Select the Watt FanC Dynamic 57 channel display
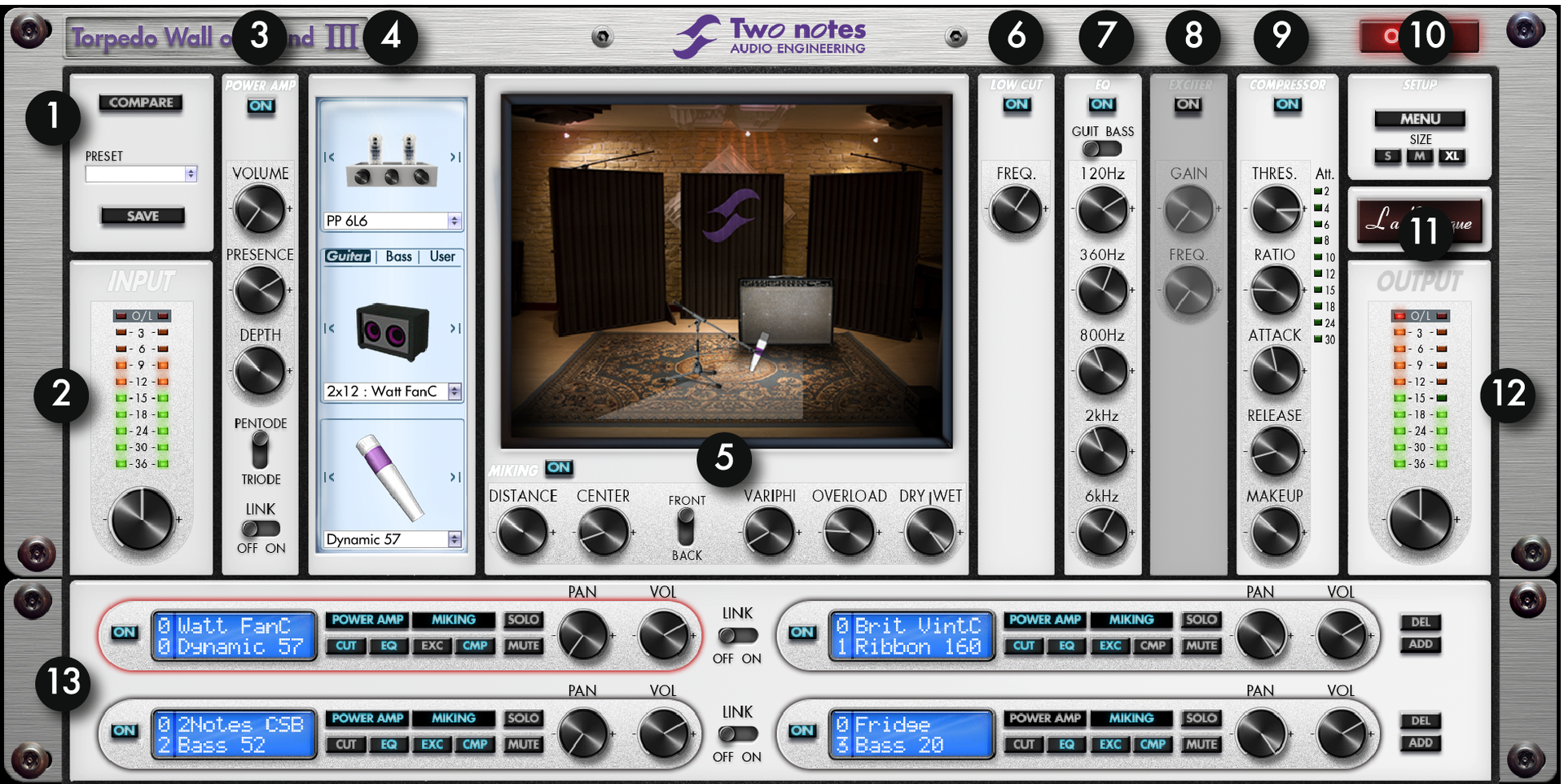 (x=235, y=636)
